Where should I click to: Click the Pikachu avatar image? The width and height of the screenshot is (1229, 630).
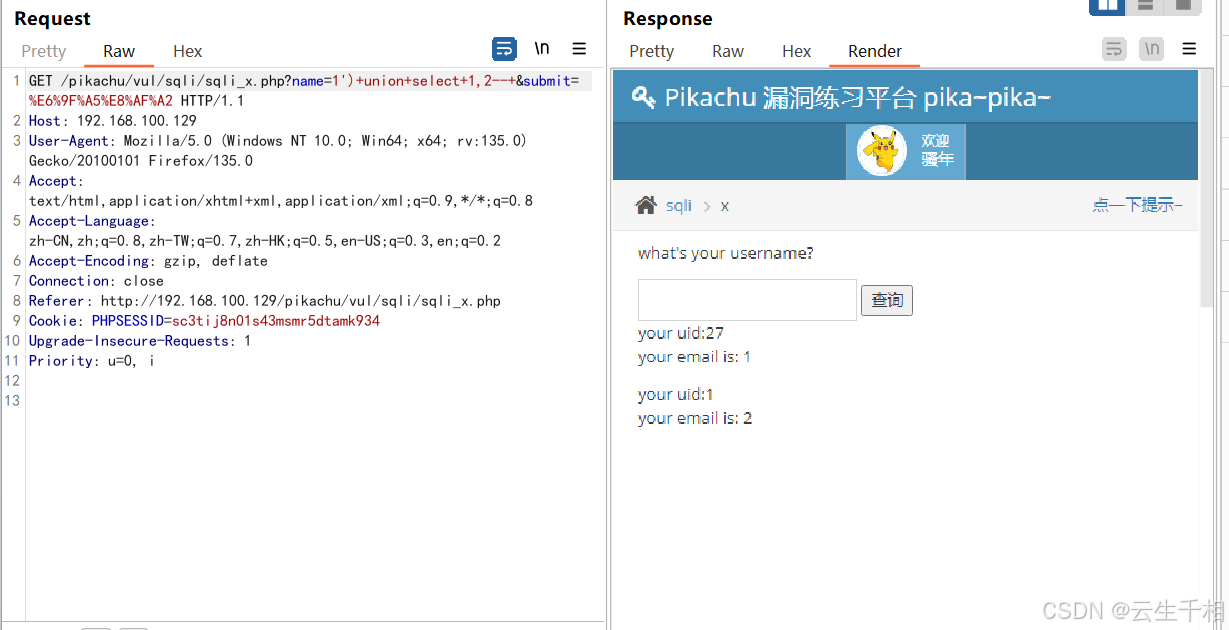(x=882, y=152)
